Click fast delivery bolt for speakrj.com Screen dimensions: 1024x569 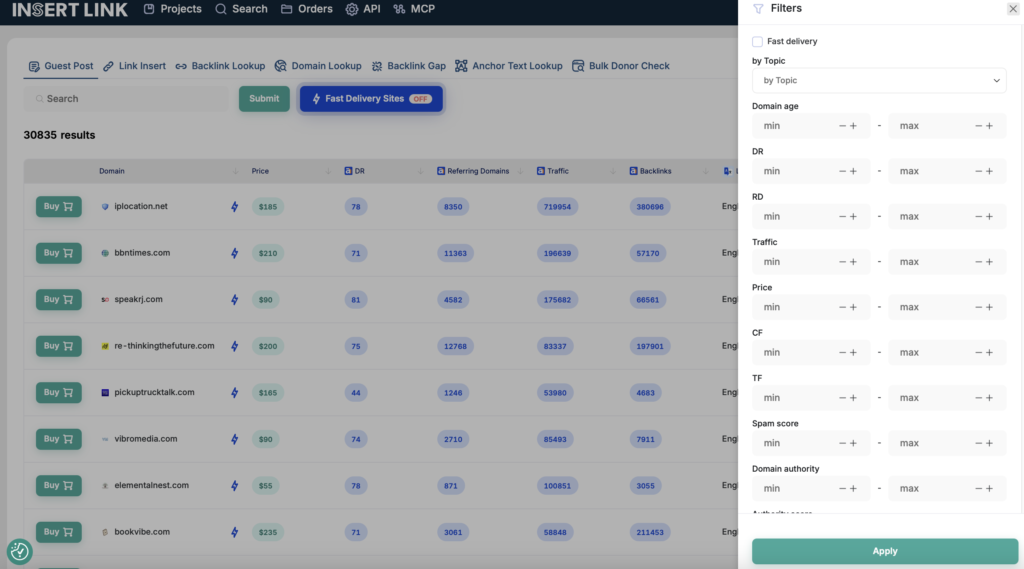point(234,300)
